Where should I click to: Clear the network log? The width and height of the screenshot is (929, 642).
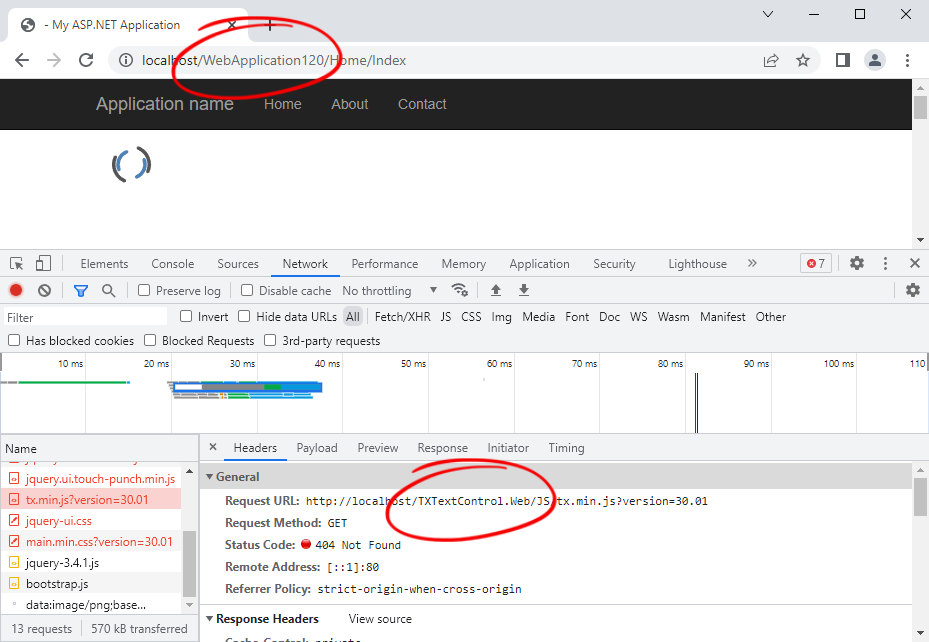point(44,290)
